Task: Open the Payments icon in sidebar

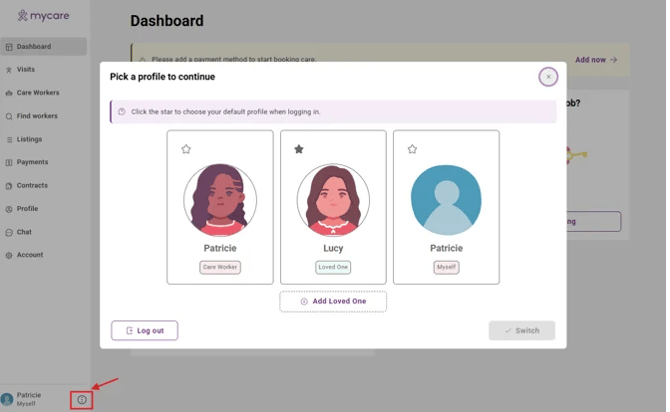Action: point(9,162)
